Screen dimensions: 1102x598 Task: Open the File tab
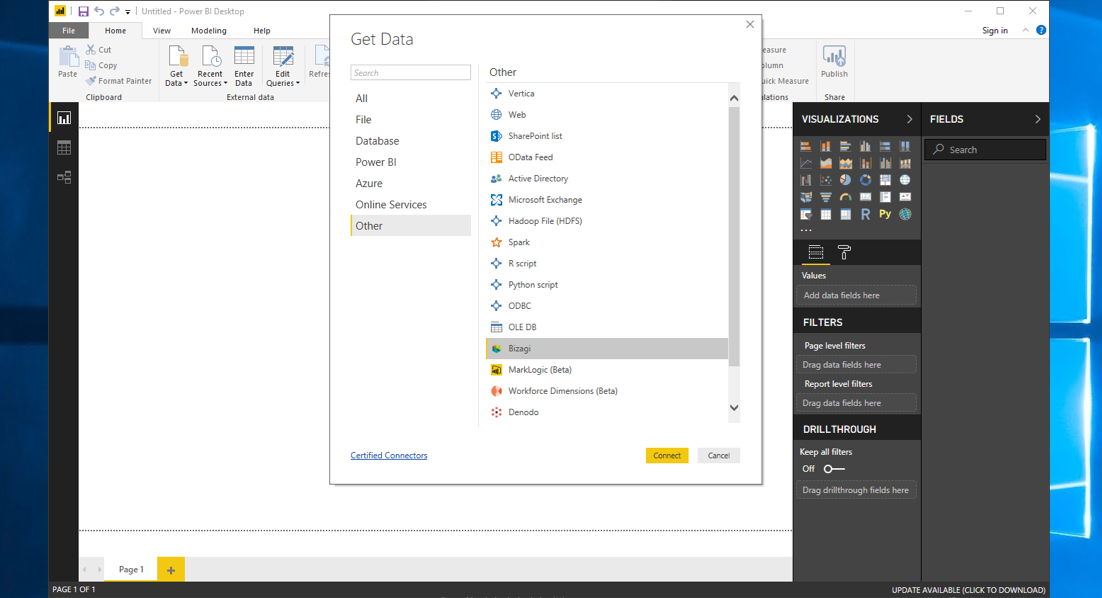[x=68, y=30]
